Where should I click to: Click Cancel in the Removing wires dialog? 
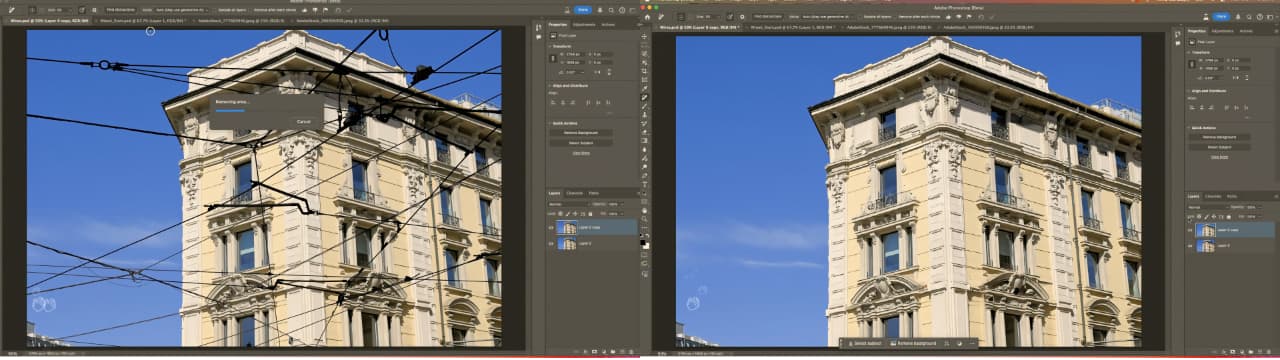point(304,121)
